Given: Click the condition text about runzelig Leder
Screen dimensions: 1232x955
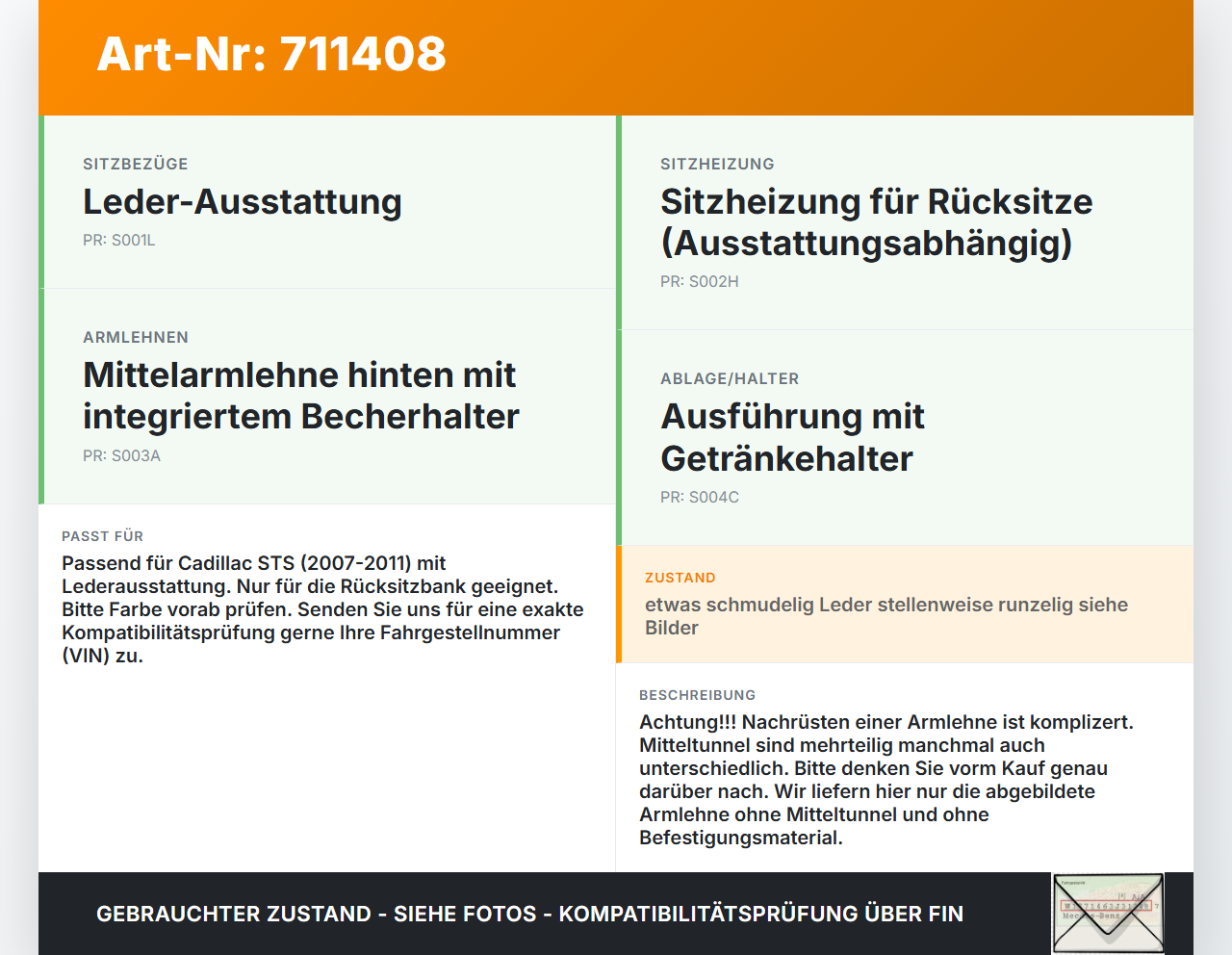Looking at the screenshot, I should pos(886,616).
